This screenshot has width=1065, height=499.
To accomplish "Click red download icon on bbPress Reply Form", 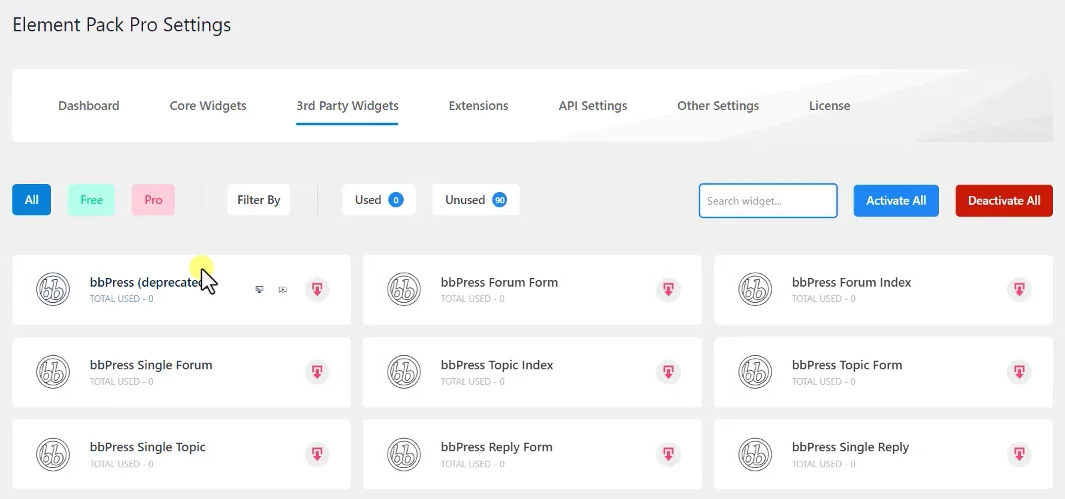I will 668,454.
